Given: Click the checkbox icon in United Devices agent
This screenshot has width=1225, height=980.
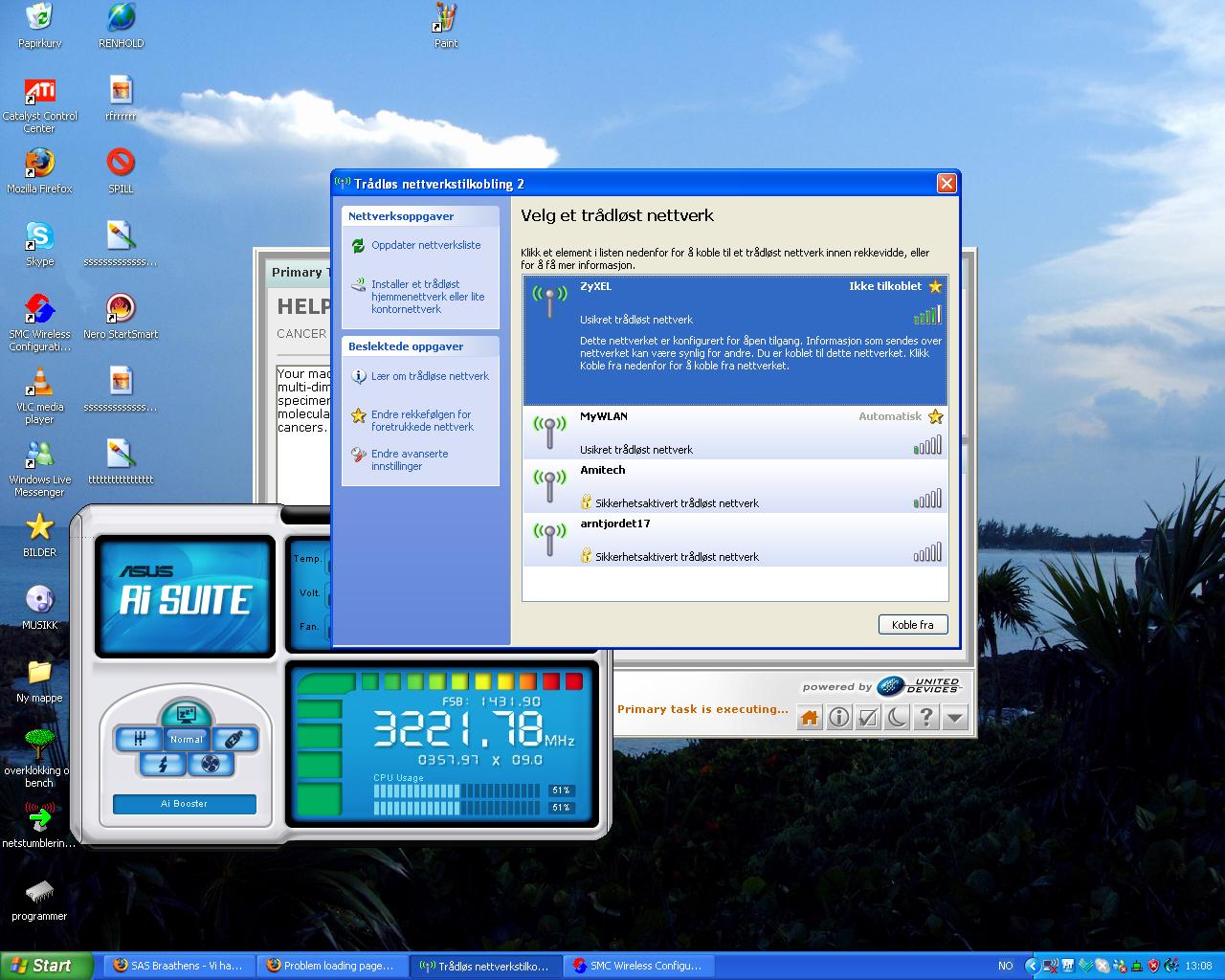Looking at the screenshot, I should click(x=868, y=718).
